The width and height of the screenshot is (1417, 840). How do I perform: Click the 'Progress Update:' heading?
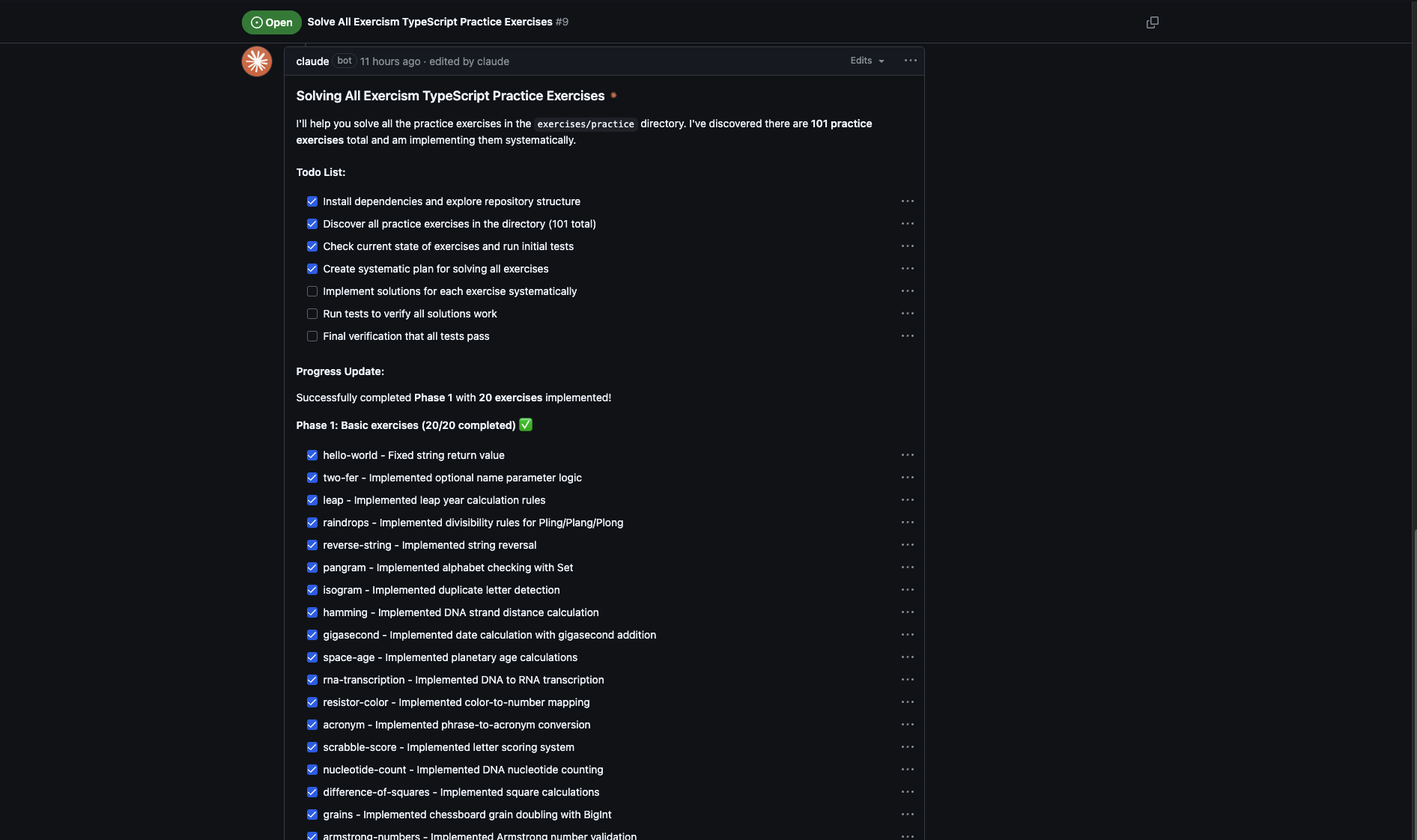click(340, 371)
